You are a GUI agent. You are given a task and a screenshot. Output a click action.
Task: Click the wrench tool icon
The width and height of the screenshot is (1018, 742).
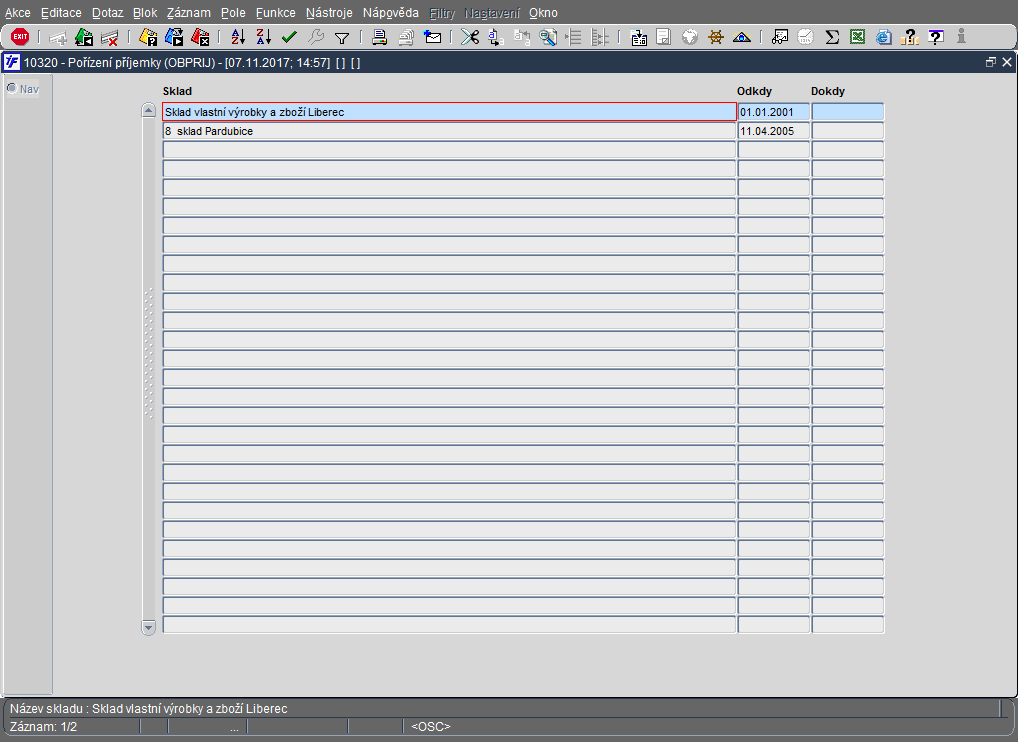pos(316,38)
